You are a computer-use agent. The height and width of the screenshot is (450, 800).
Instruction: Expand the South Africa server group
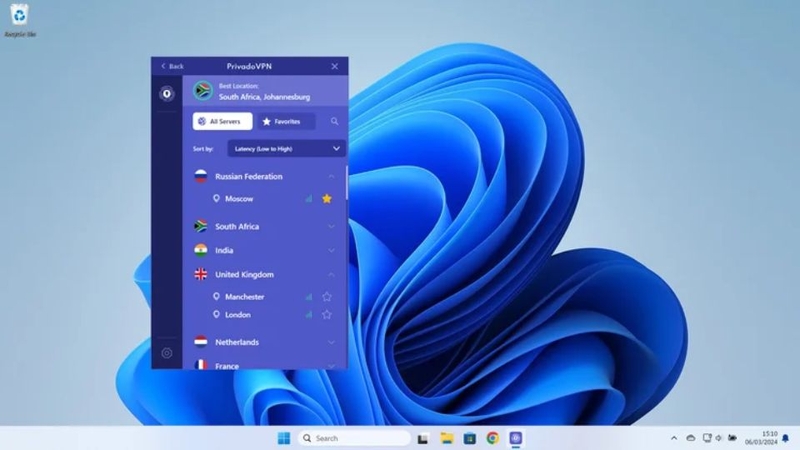tap(331, 227)
